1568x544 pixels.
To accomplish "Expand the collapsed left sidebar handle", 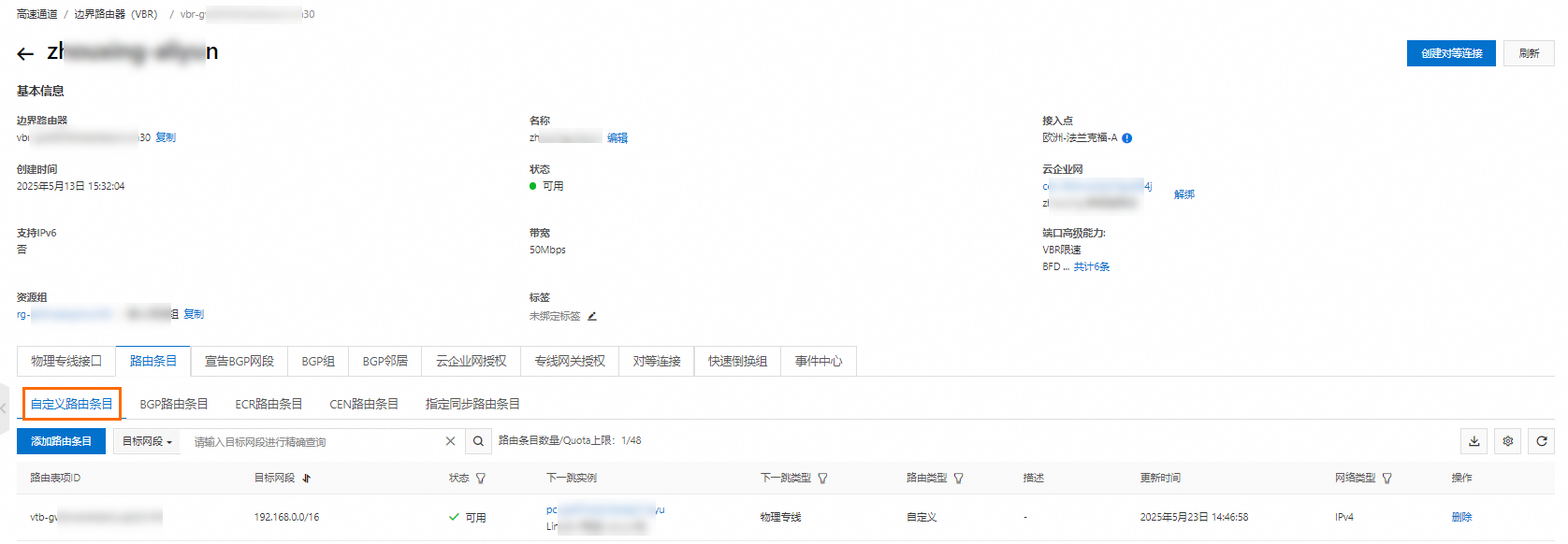I will [x=4, y=408].
